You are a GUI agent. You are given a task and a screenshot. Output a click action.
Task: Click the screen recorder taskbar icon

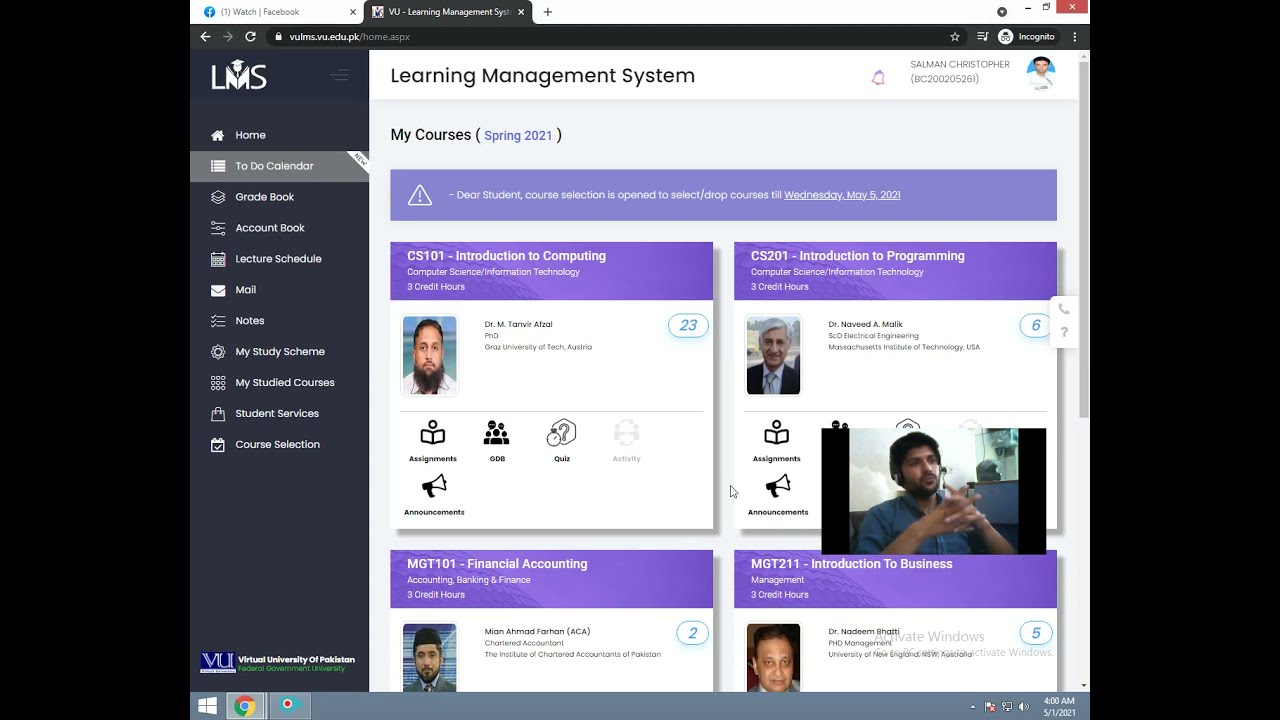(288, 706)
